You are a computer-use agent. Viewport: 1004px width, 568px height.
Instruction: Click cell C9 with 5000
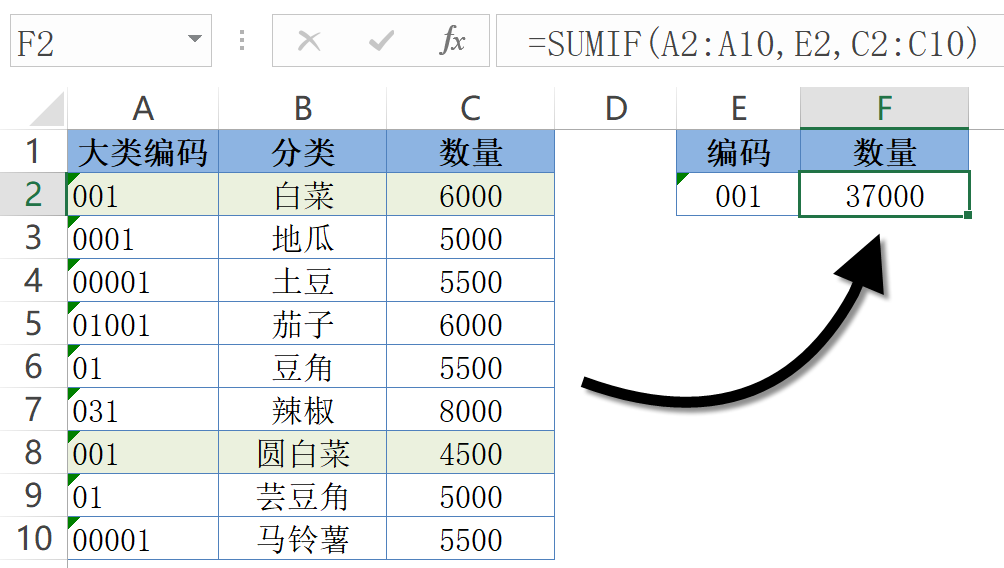point(471,495)
